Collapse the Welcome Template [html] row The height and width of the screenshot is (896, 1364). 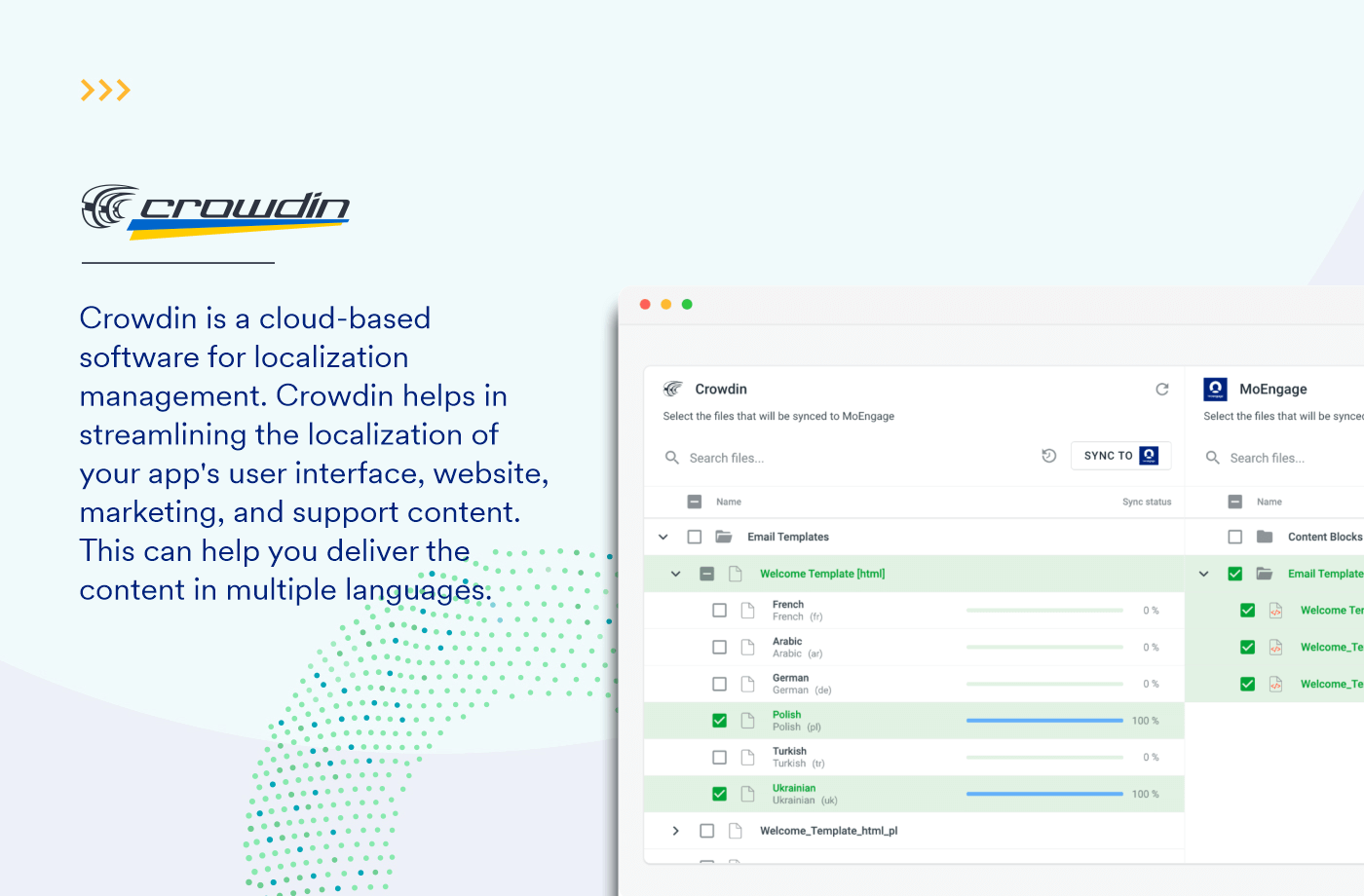675,574
